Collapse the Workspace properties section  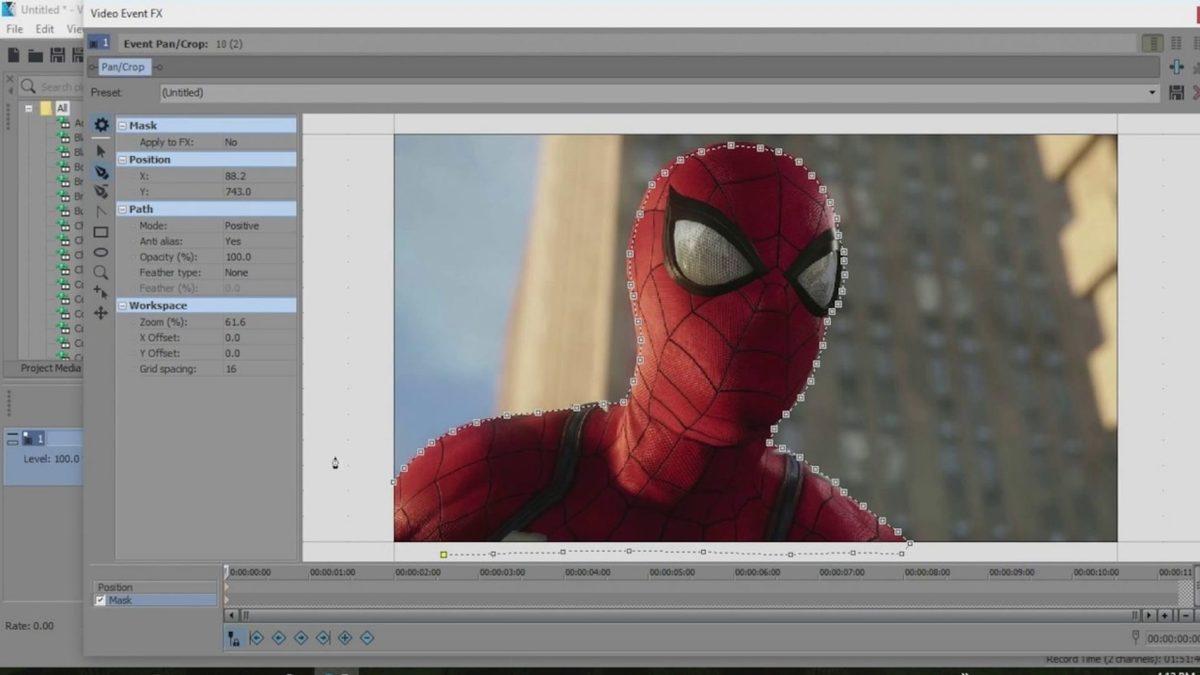[x=122, y=305]
